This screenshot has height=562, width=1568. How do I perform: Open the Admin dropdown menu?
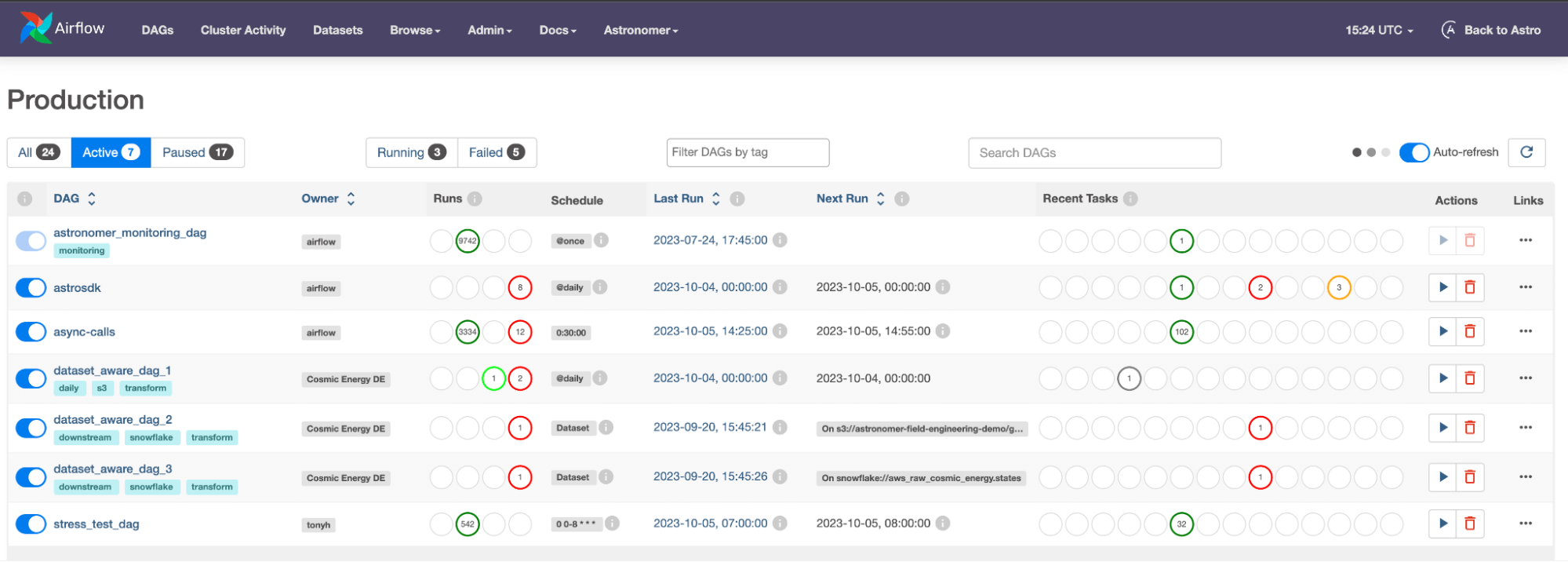(x=489, y=30)
